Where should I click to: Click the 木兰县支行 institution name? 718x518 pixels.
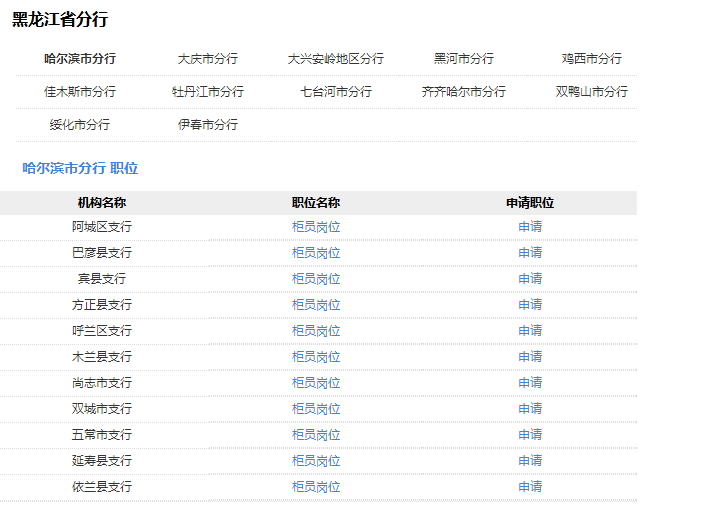click(x=102, y=357)
